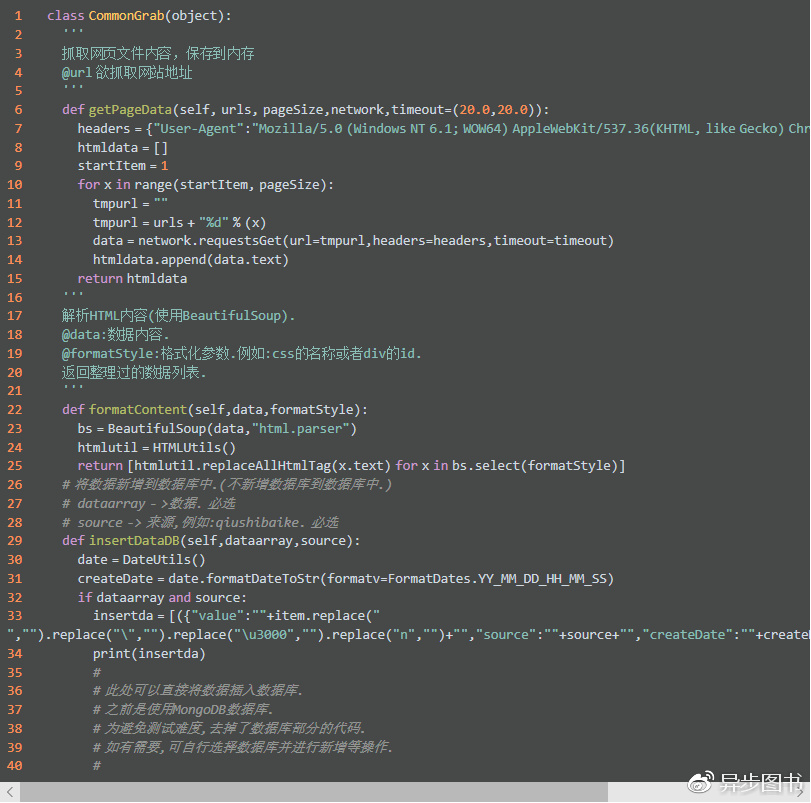The height and width of the screenshot is (803, 811).
Task: Click the 'class CommonGrab(object):' line
Action: 139,16
